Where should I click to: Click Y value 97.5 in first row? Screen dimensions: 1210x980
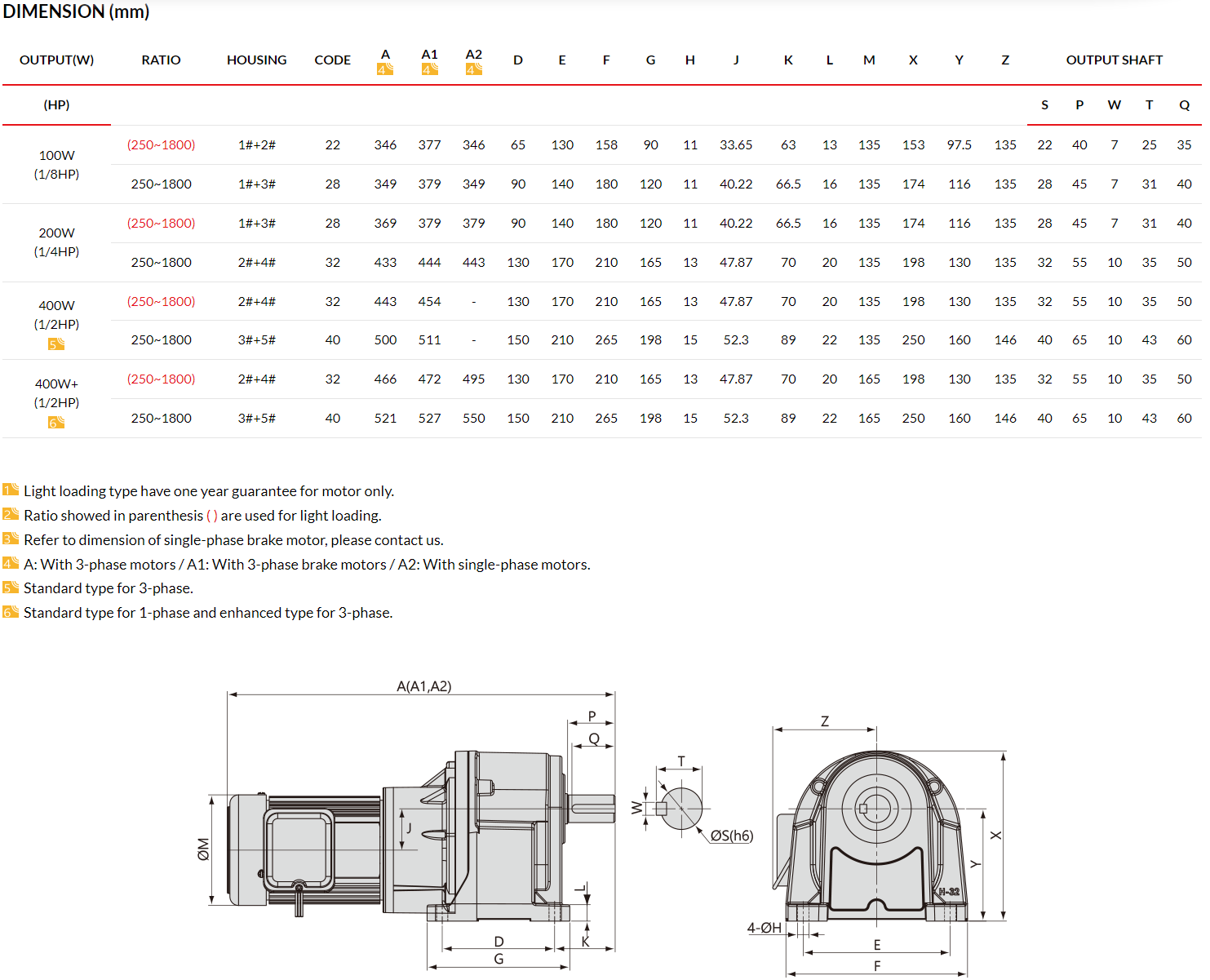pyautogui.click(x=959, y=144)
